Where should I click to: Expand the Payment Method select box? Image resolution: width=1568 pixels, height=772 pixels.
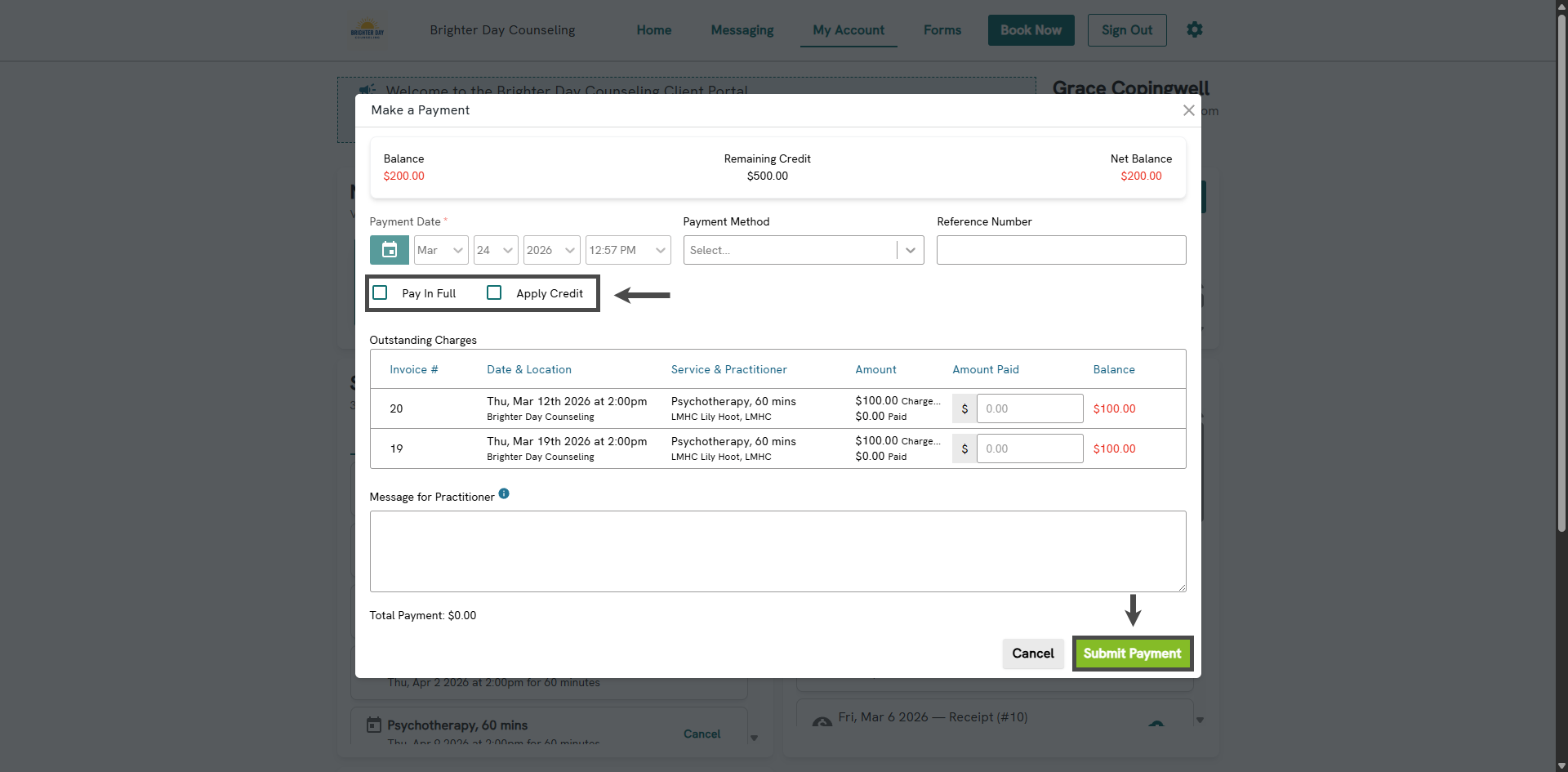(x=803, y=250)
